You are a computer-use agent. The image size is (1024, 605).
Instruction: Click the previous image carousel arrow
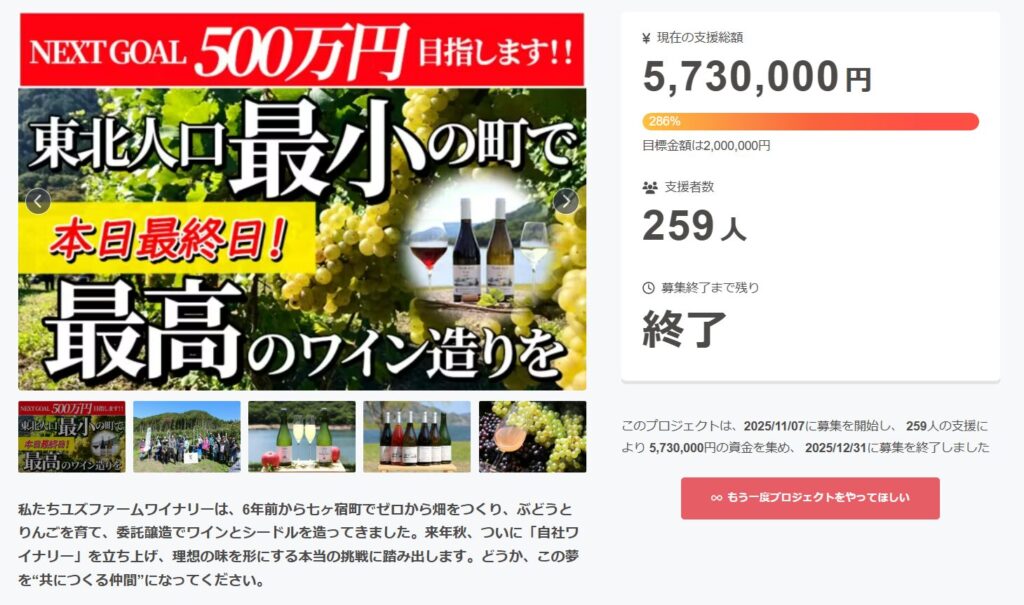click(x=38, y=201)
